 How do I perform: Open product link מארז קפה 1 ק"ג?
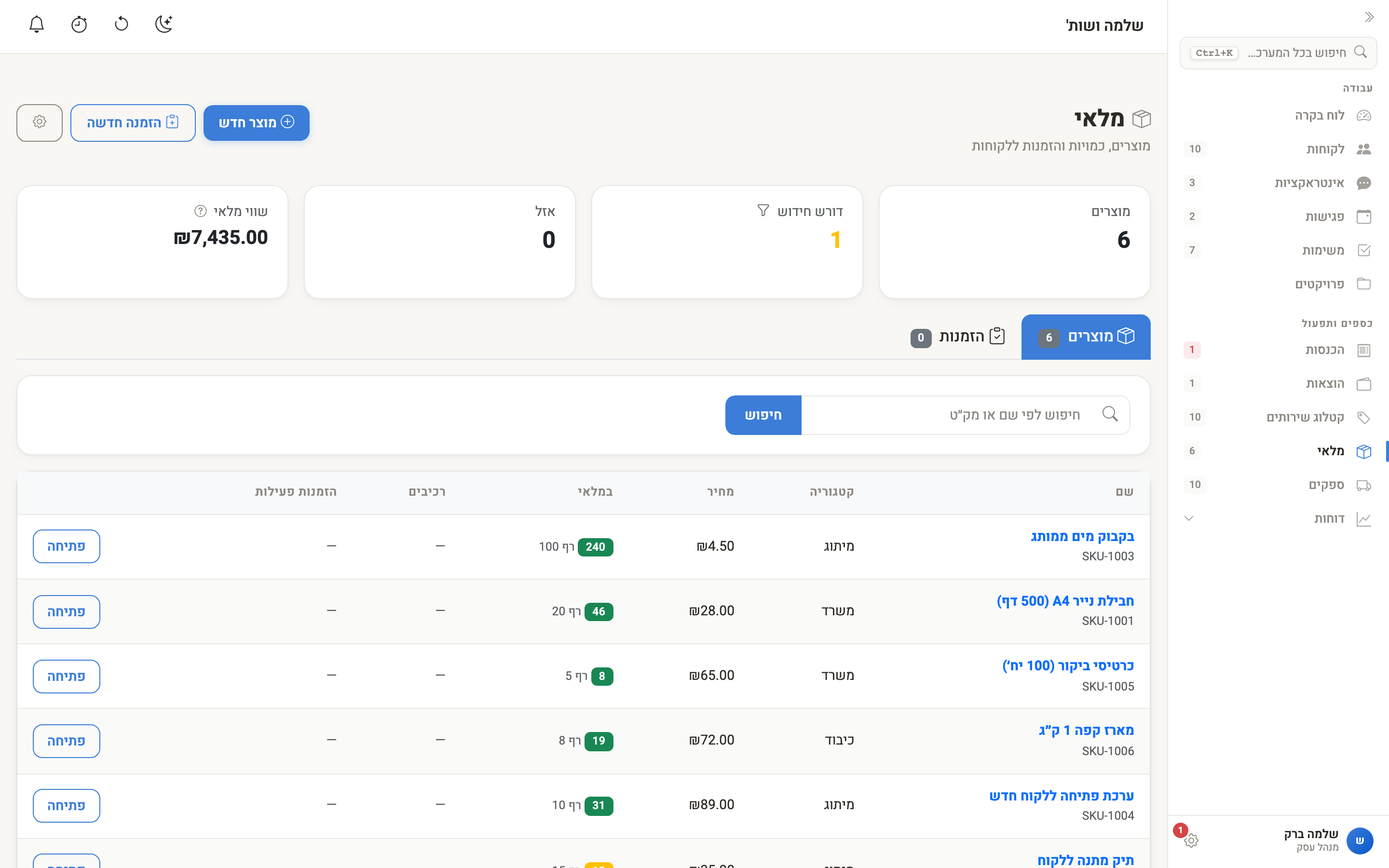tap(1087, 731)
